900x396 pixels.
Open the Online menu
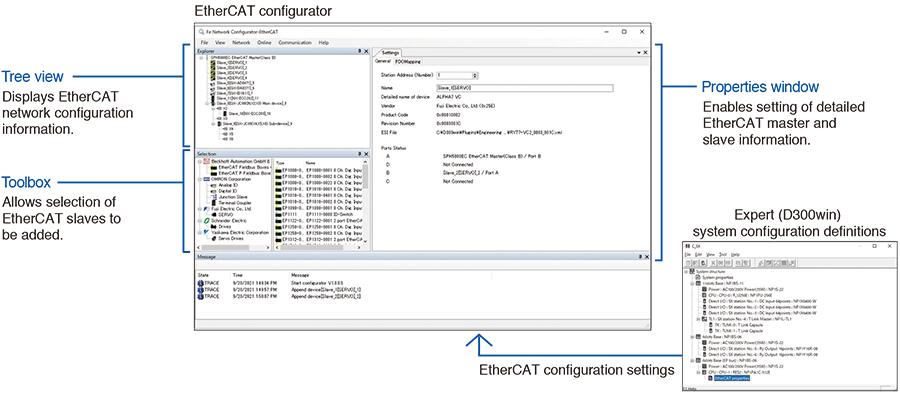[x=264, y=42]
